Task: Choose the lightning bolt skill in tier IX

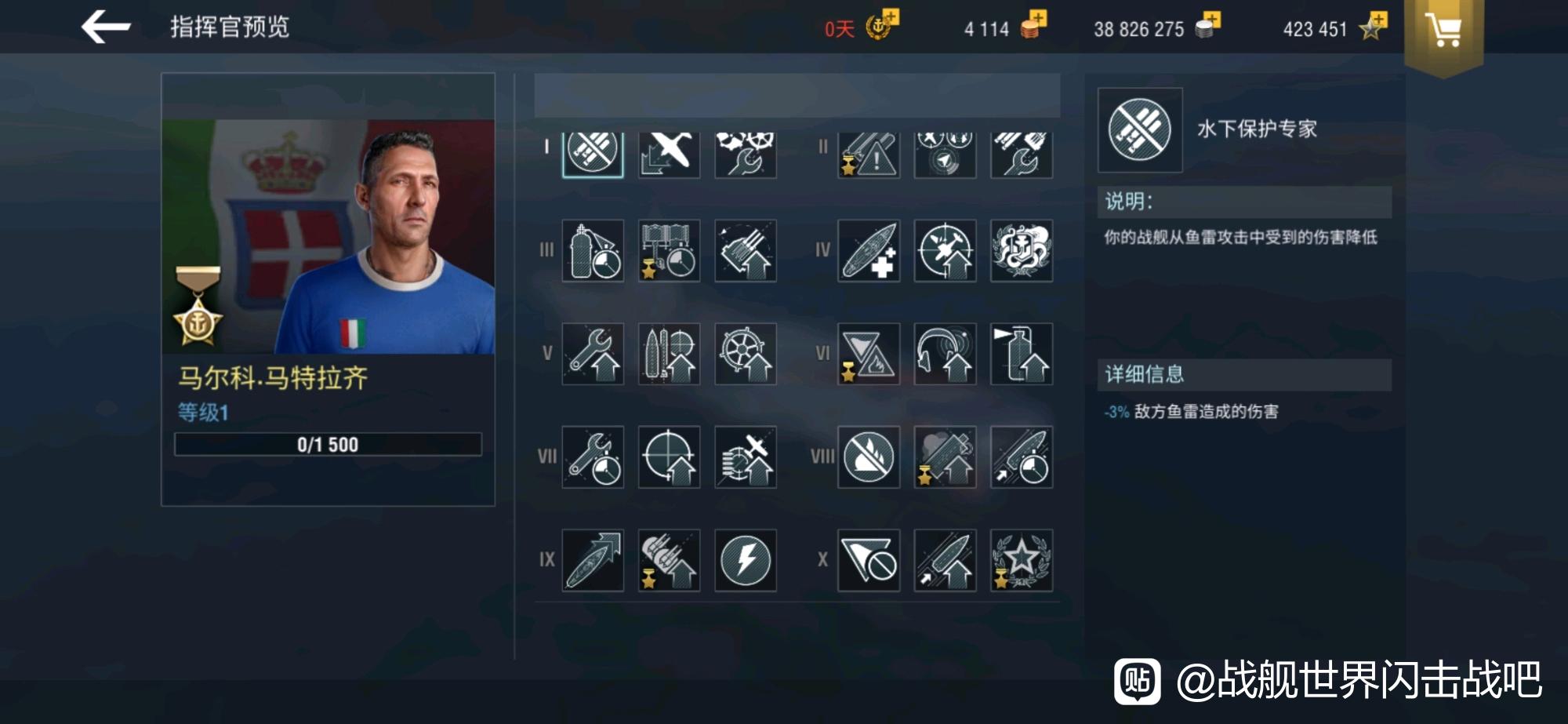Action: 746,560
